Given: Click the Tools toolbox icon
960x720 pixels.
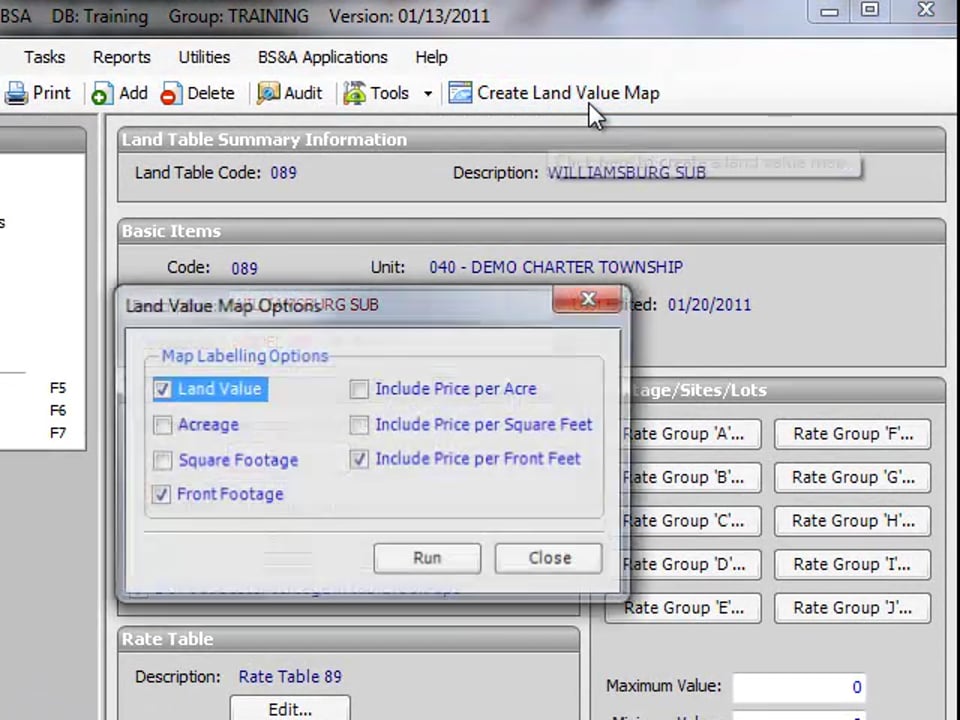Looking at the screenshot, I should click(354, 94).
